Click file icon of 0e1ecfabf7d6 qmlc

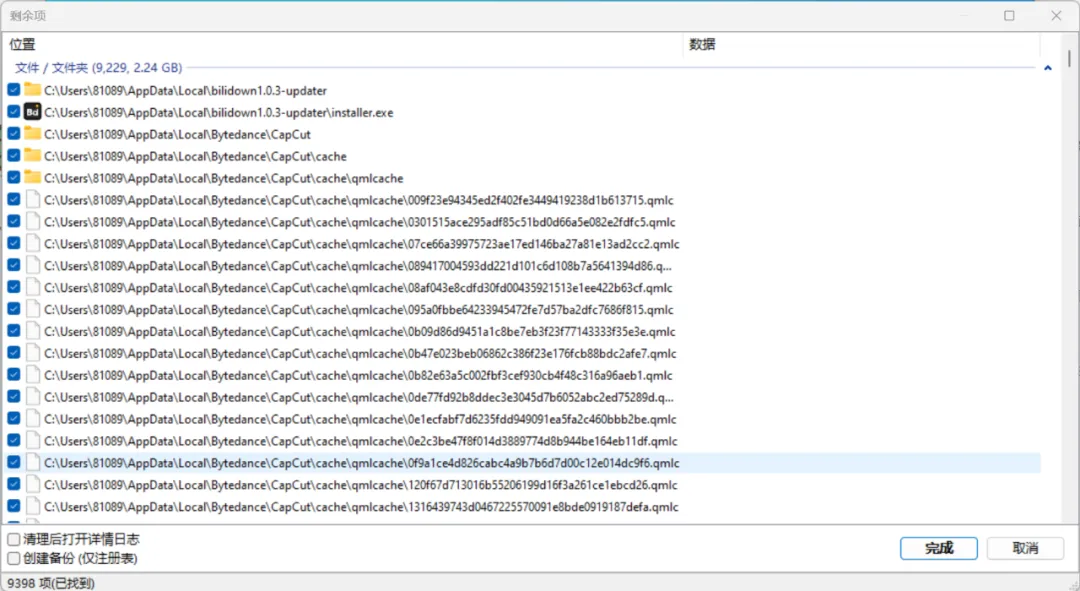[x=32, y=419]
